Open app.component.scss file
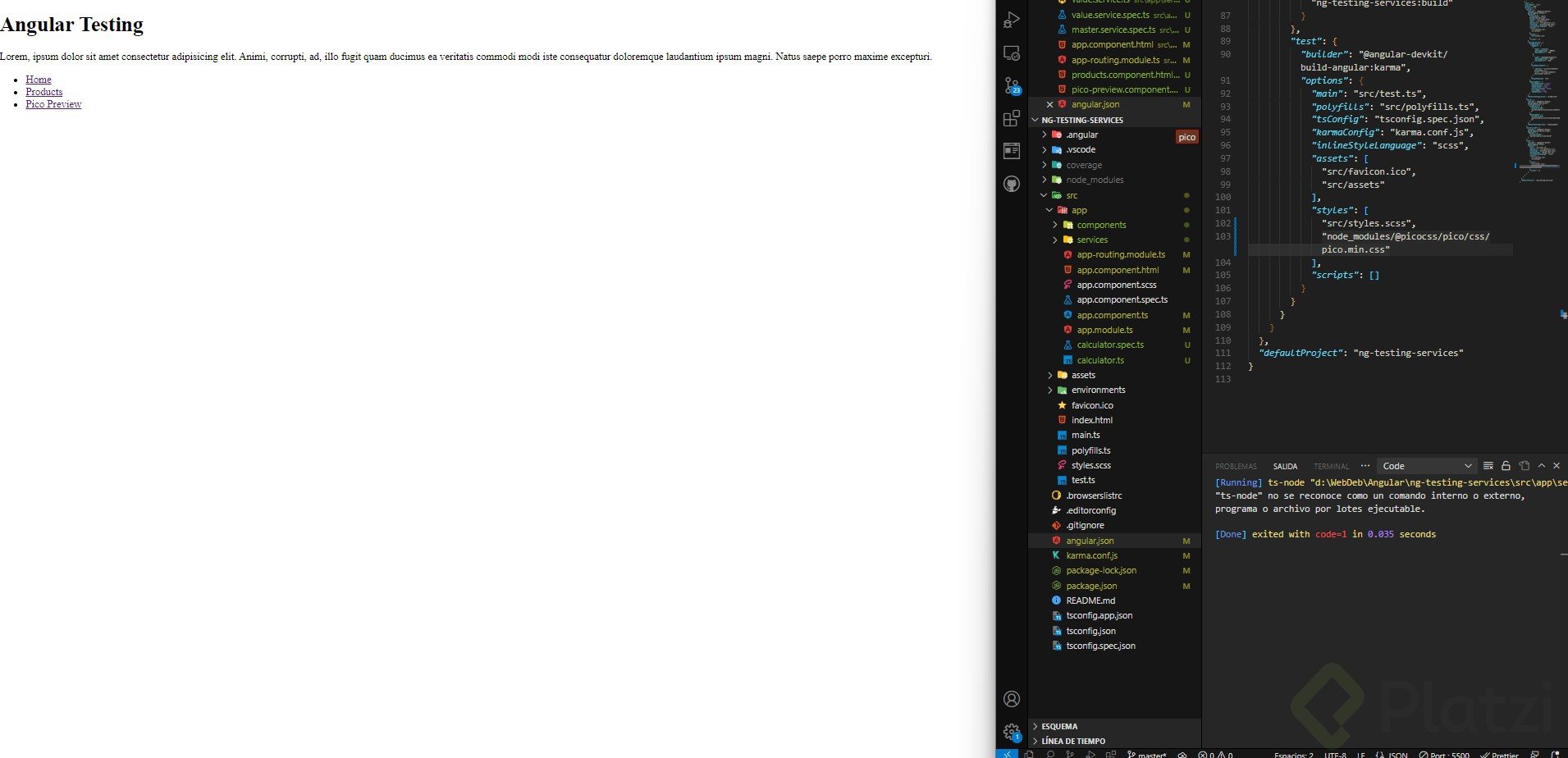 [1115, 285]
